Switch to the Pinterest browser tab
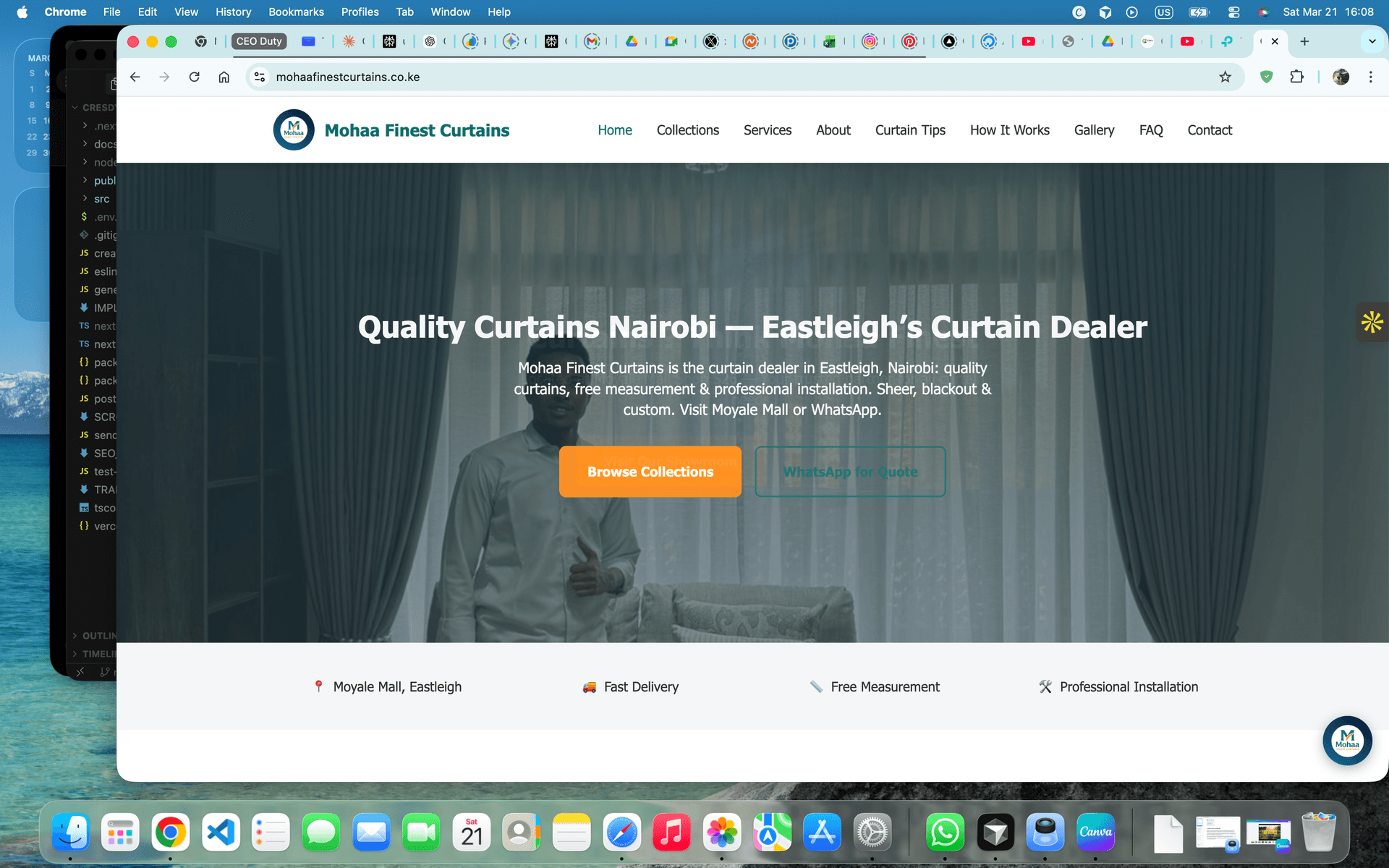This screenshot has height=868, width=1389. 909,41
